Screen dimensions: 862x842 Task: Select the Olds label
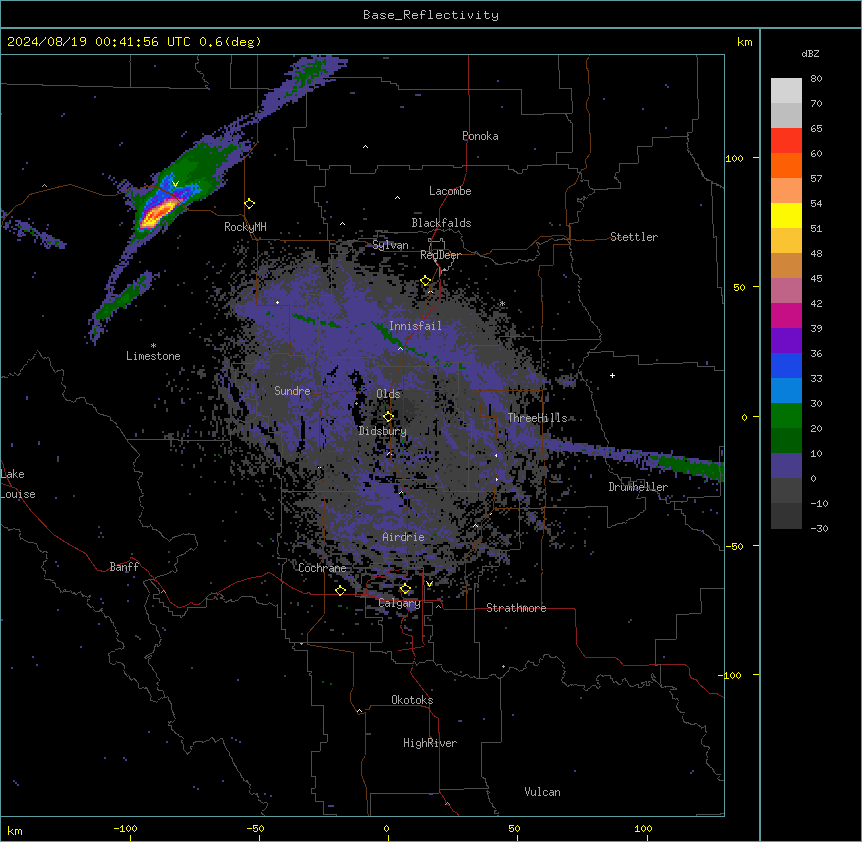click(x=388, y=394)
